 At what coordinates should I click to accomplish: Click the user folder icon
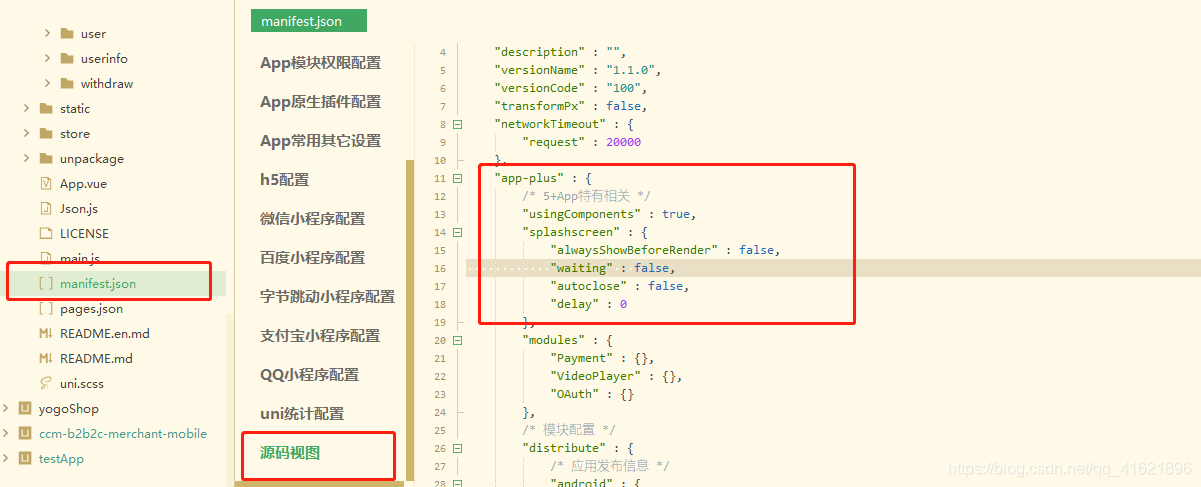(67, 33)
